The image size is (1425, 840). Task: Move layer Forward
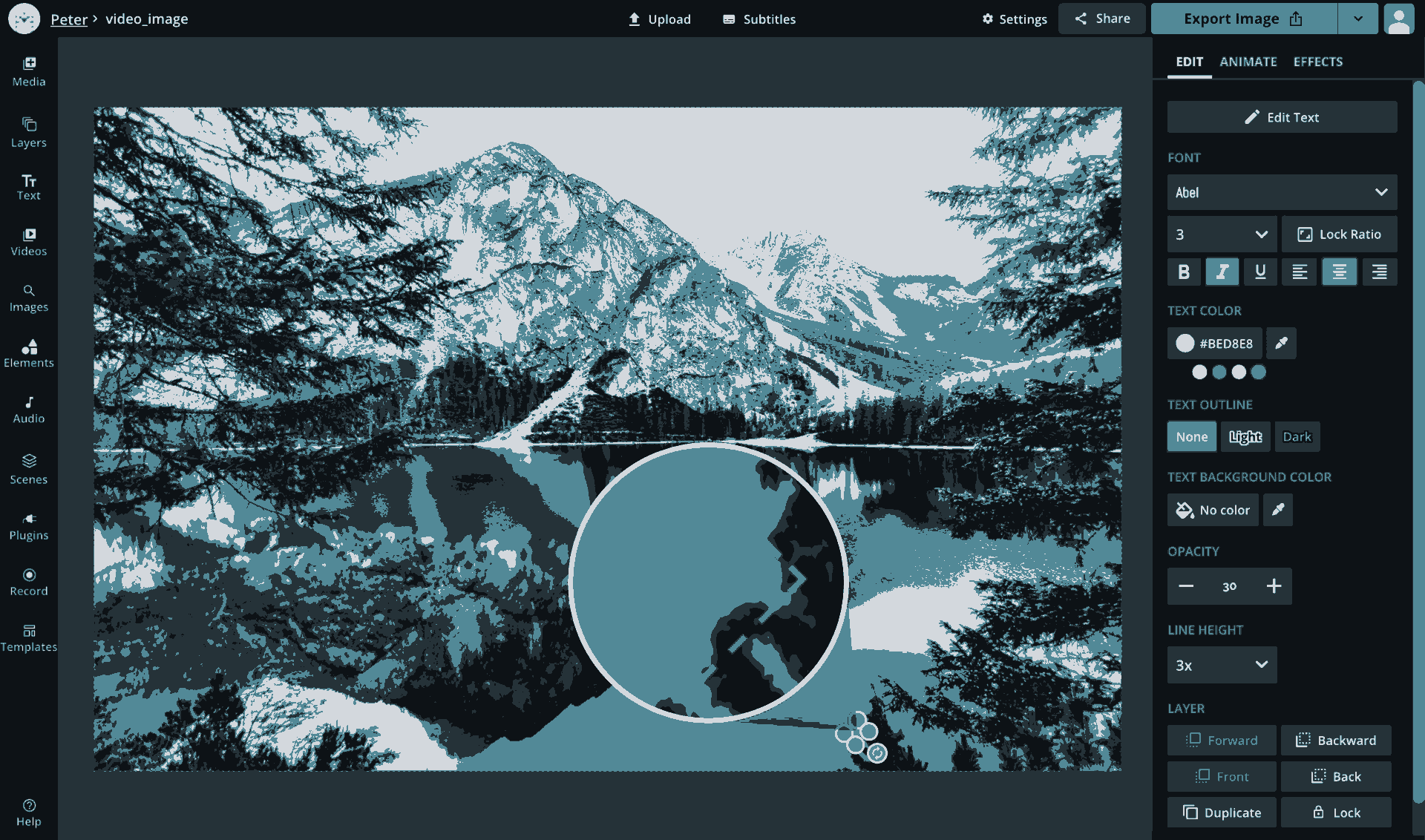pos(1222,740)
